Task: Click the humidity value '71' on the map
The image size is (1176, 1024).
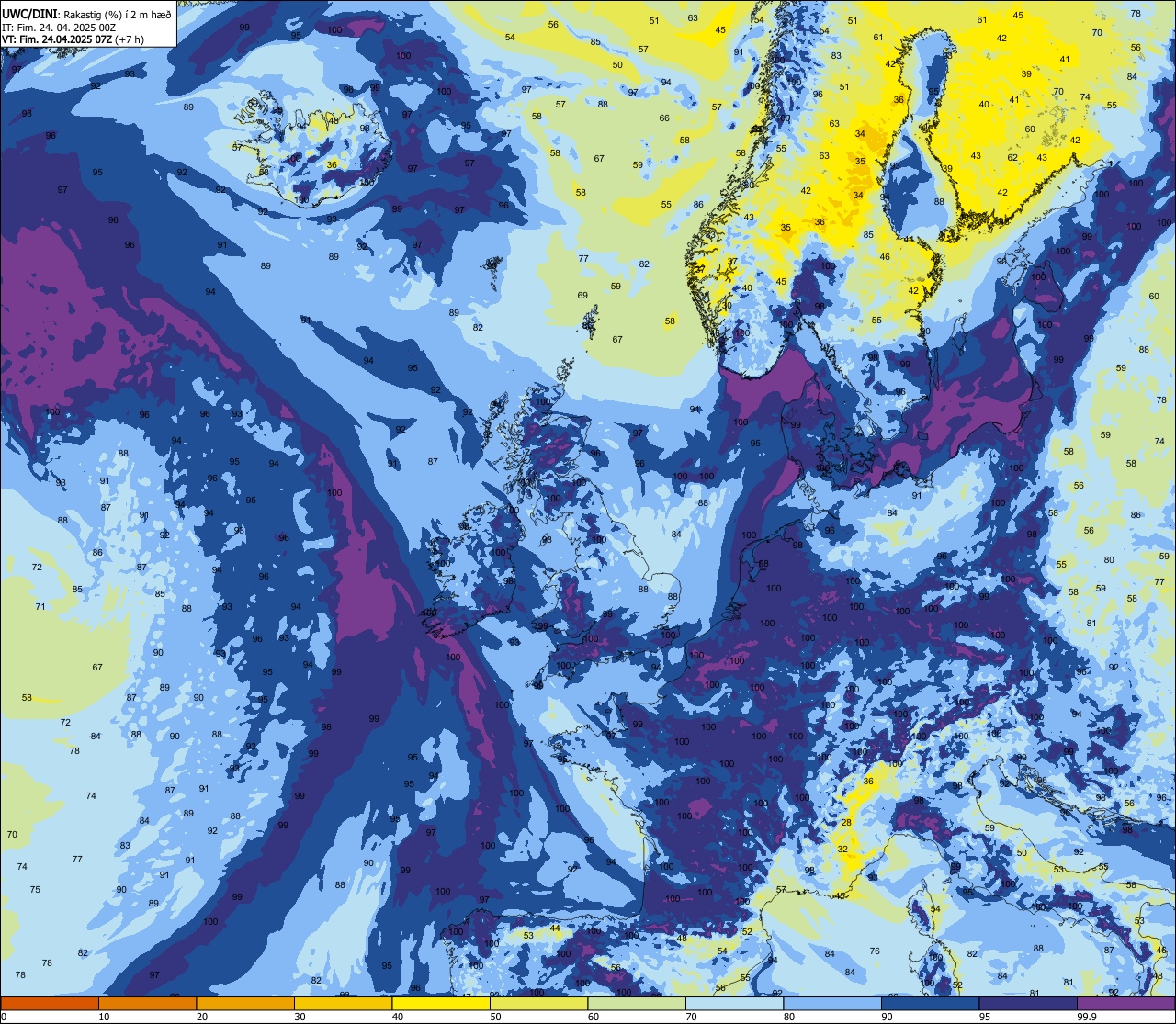Action: pos(40,606)
